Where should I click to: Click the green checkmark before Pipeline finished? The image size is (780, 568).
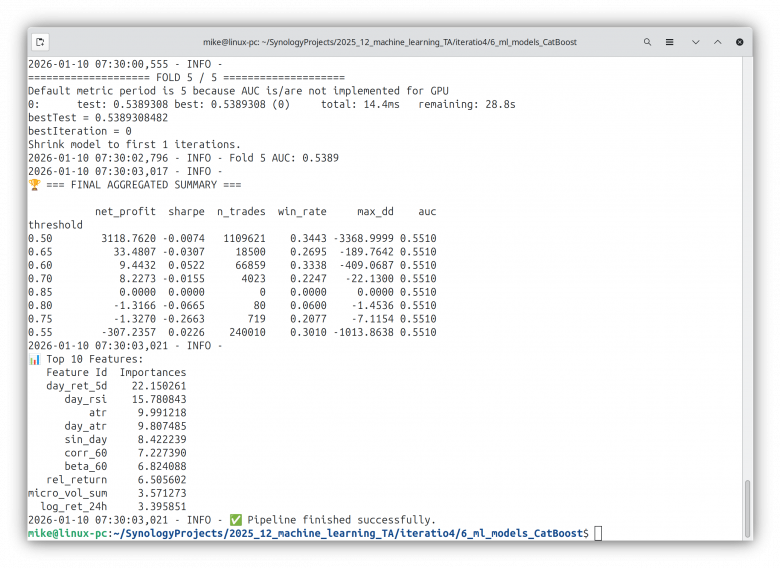point(235,520)
